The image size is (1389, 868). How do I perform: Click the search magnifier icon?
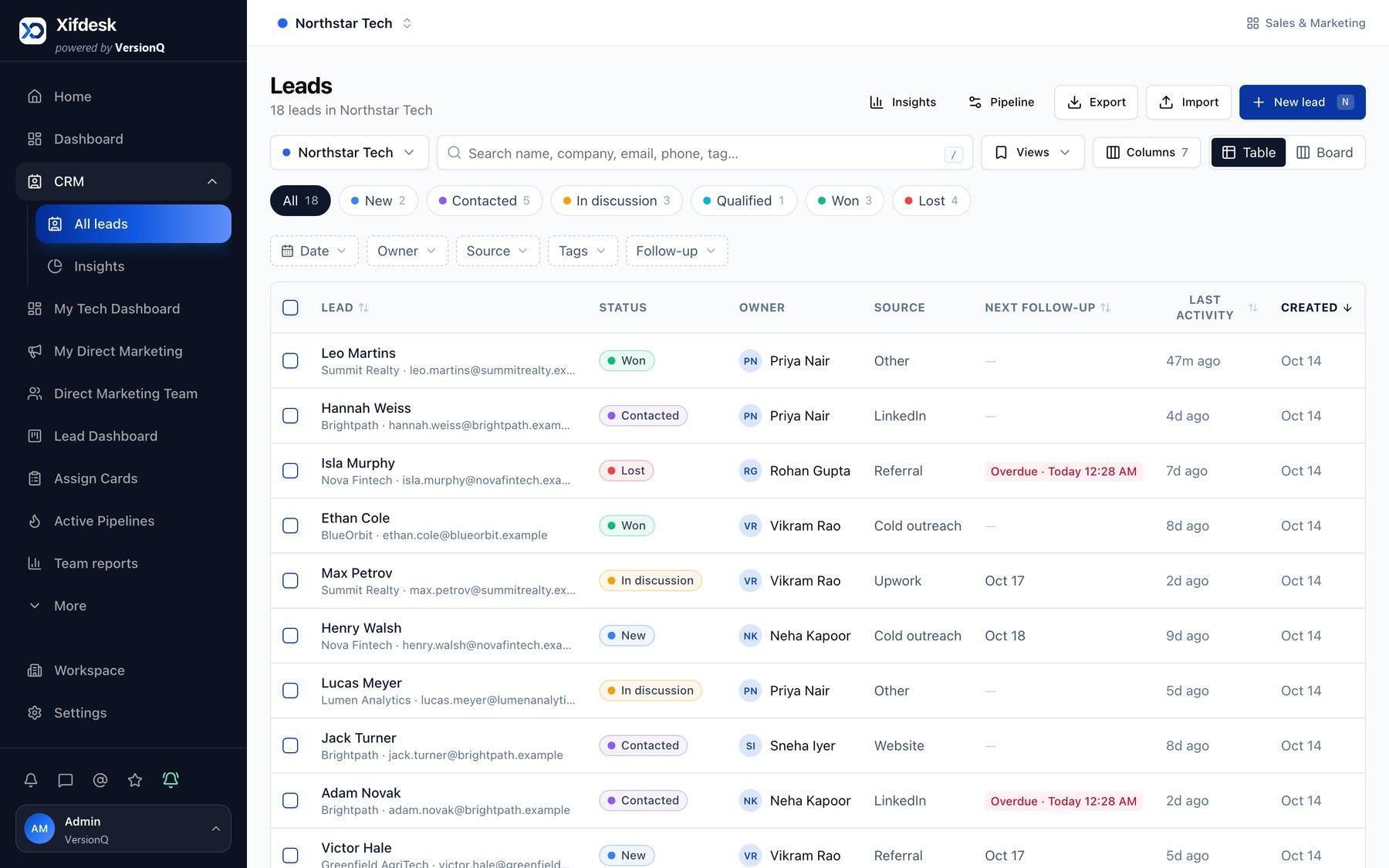click(x=455, y=153)
